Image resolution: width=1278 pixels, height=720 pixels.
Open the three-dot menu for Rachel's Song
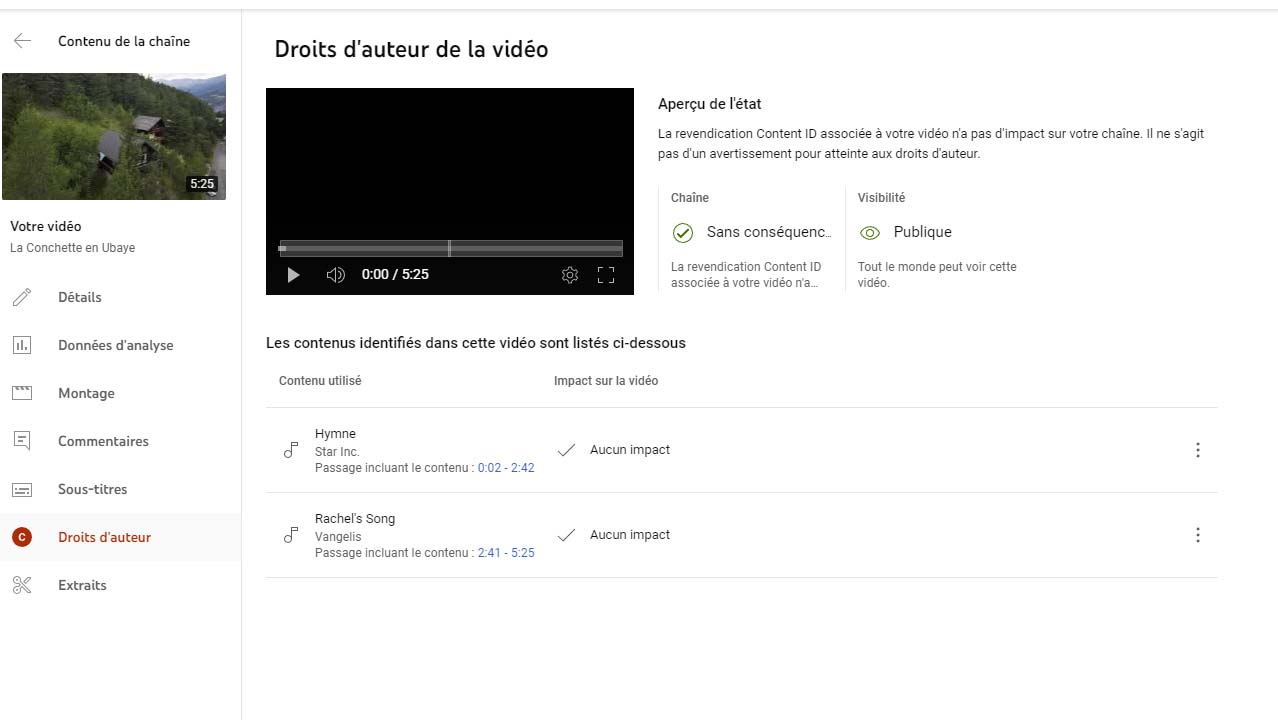pyautogui.click(x=1198, y=535)
